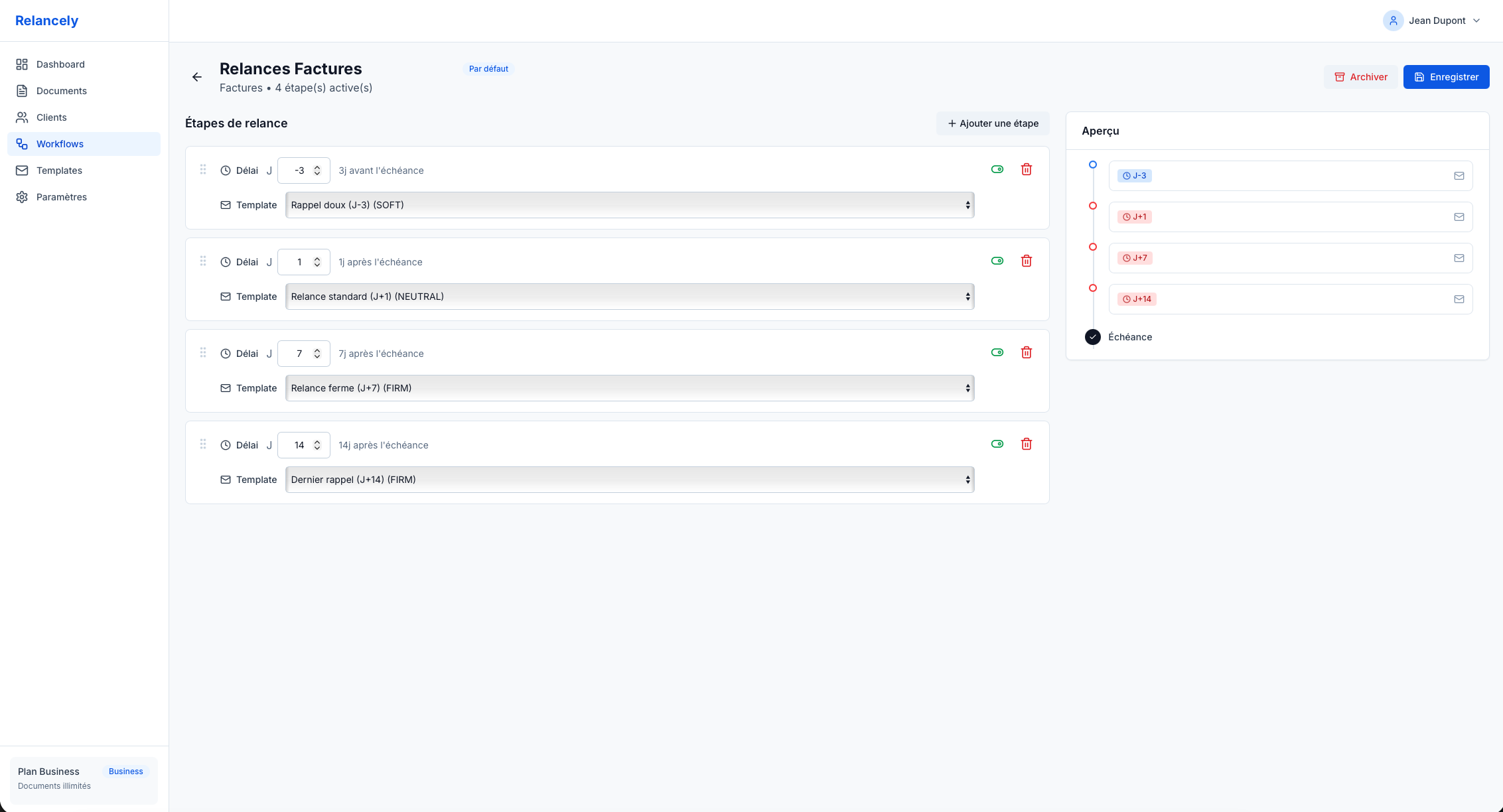Click the drag handle of the J+1 step
The height and width of the screenshot is (812, 1503).
[x=203, y=261]
